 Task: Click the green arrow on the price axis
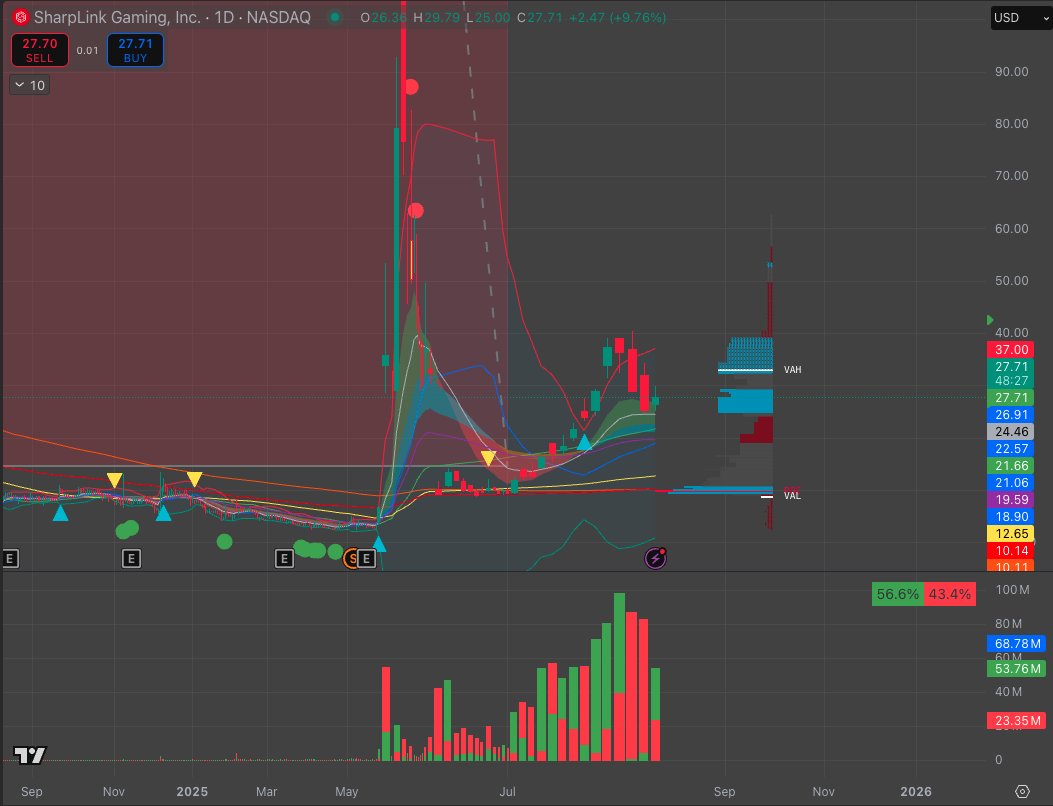coord(989,320)
